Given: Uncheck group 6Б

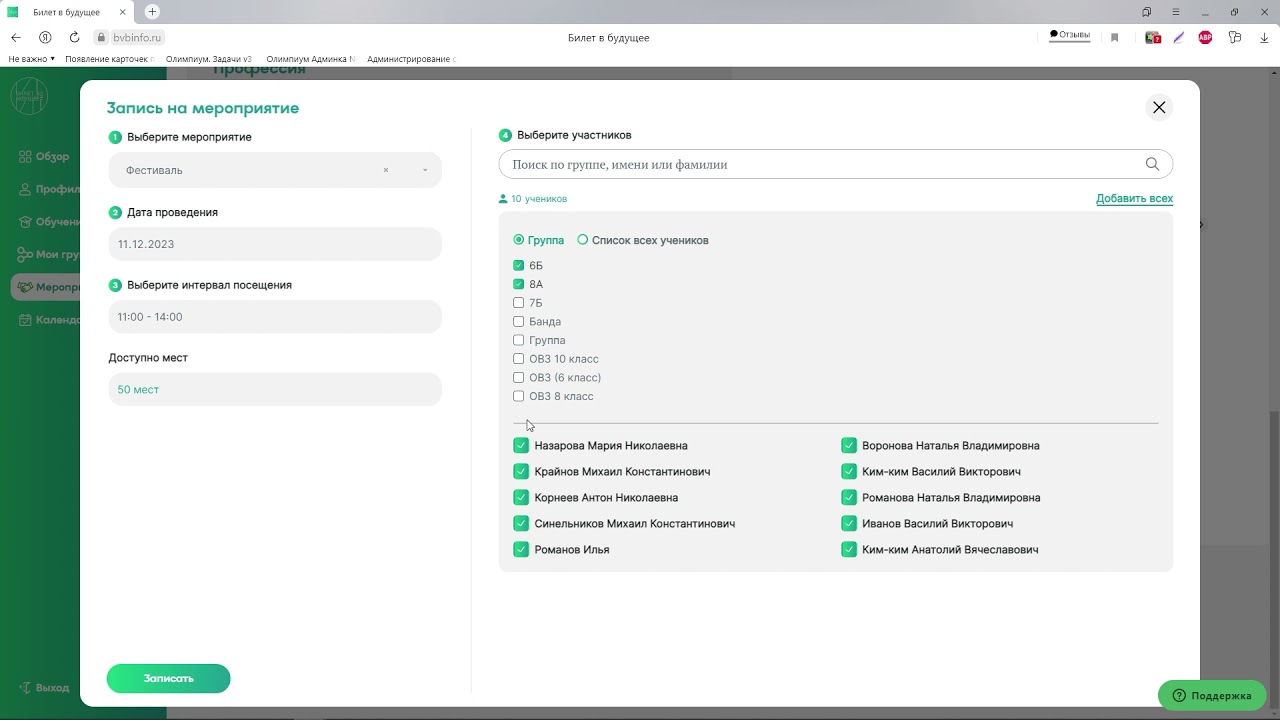Looking at the screenshot, I should [518, 265].
